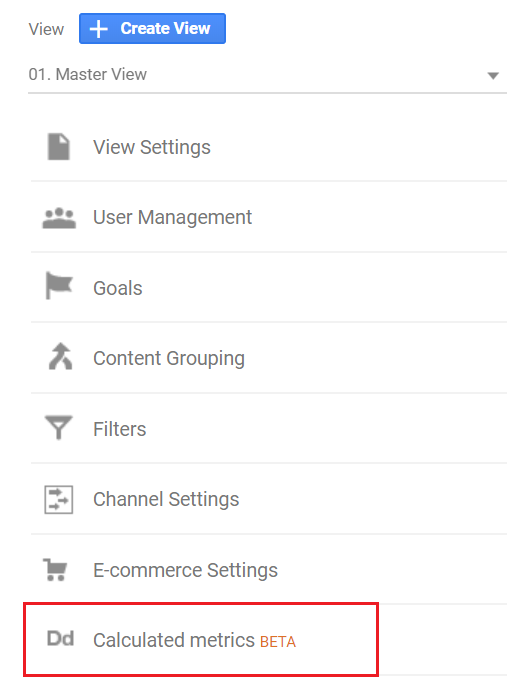Click the Goals flag icon
Screen dimensions: 520x682
coord(59,286)
